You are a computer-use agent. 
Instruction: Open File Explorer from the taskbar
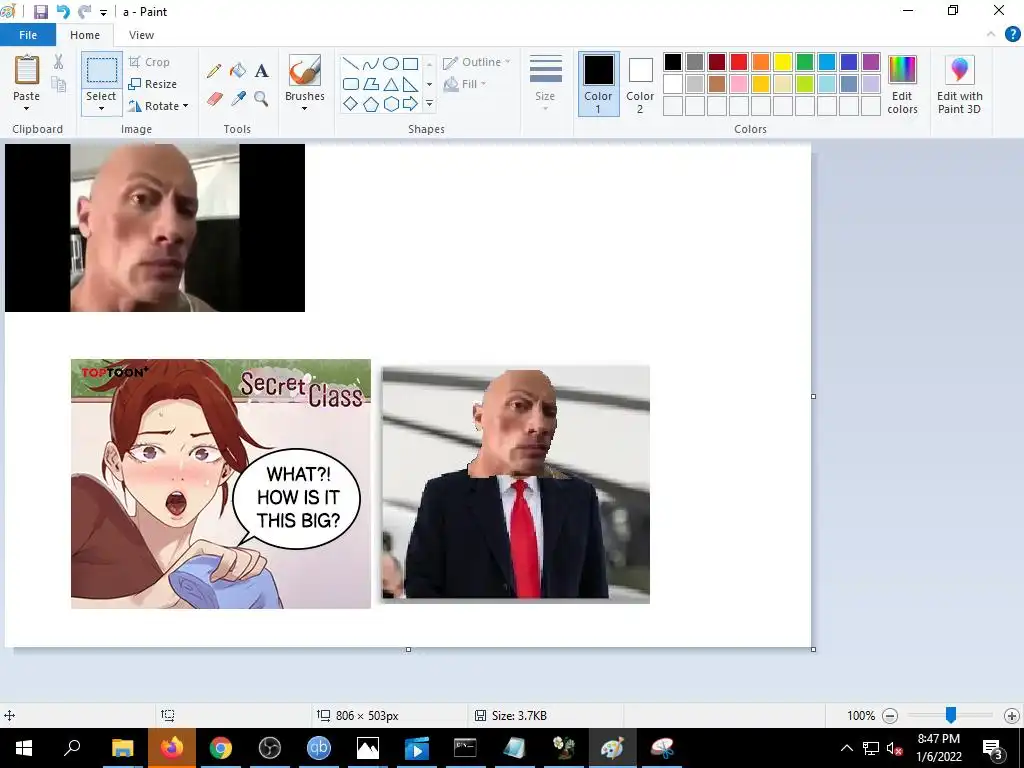click(122, 748)
